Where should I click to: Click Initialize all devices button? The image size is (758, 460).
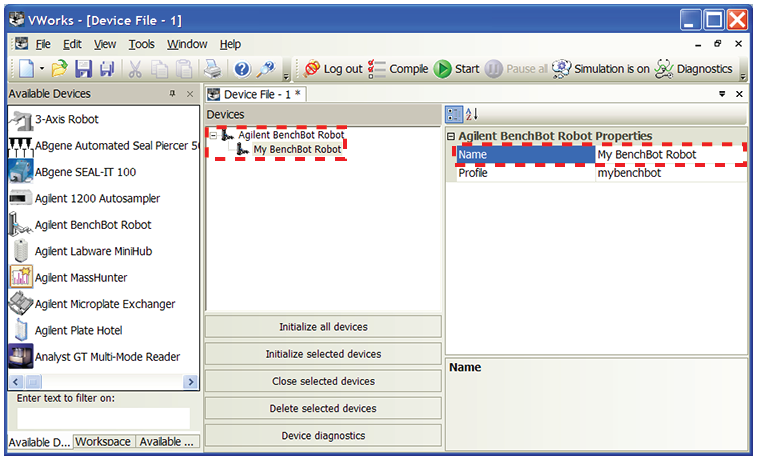pos(323,327)
